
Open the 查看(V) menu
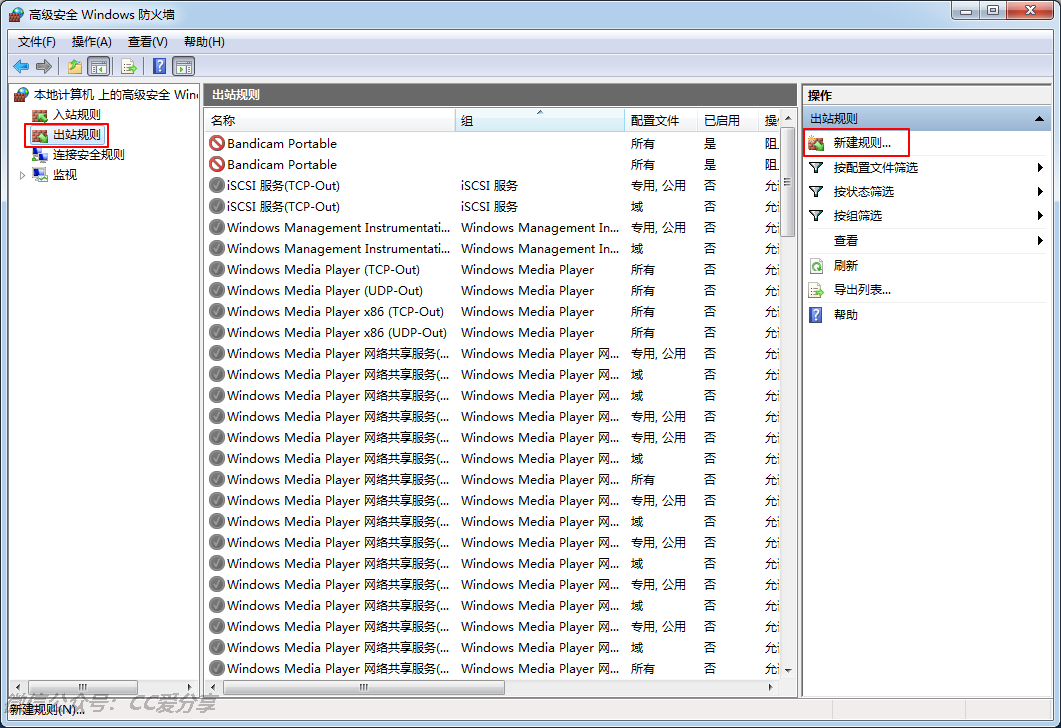click(x=148, y=42)
